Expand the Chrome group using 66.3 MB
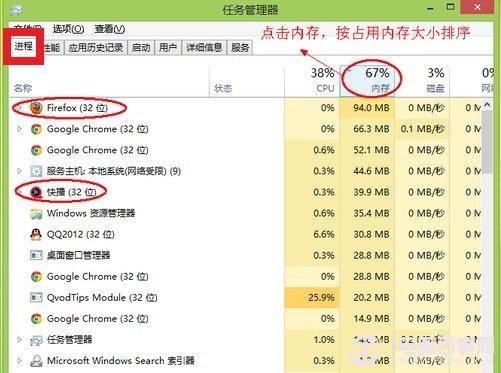The image size is (501, 373). [x=19, y=129]
